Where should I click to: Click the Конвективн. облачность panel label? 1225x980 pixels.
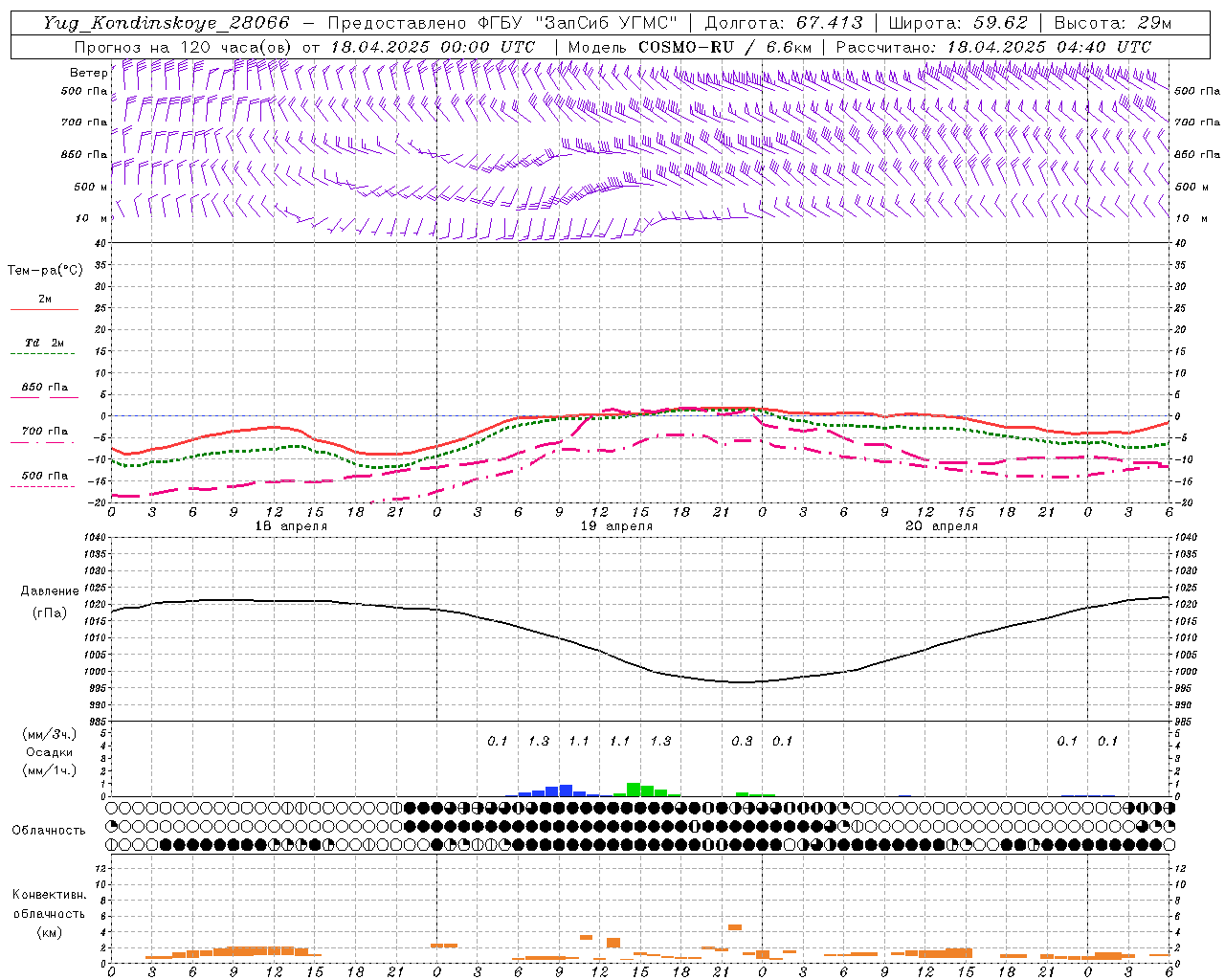click(x=49, y=913)
